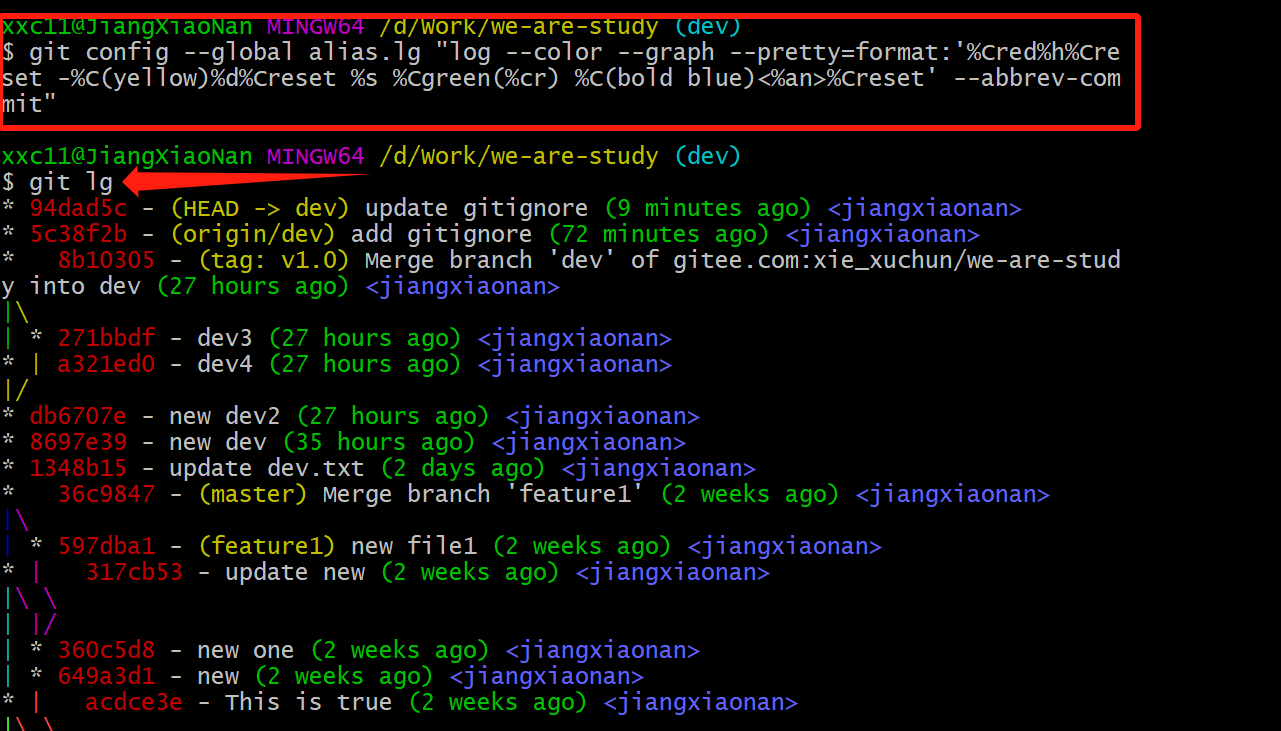The height and width of the screenshot is (731, 1281).
Task: Click the commit hash 271bbdf for dev3
Action: pos(106,338)
